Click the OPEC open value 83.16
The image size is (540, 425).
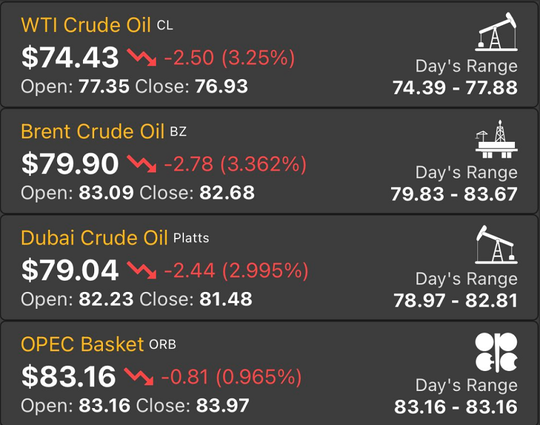coord(104,405)
